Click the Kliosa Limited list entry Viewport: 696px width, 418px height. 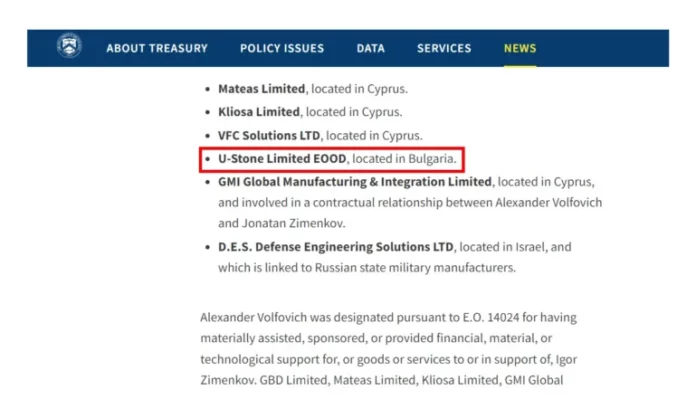(x=258, y=112)
